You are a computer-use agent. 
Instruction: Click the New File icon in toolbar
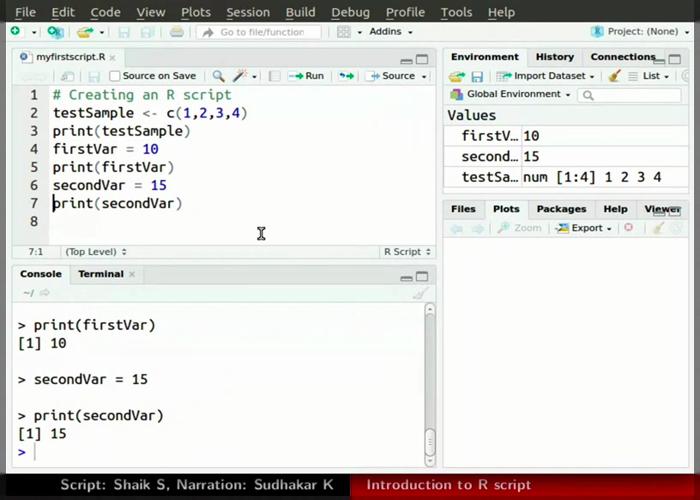point(17,32)
